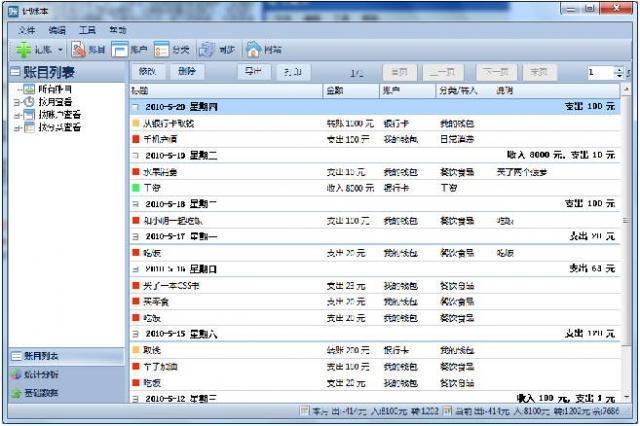Click yellow square icon of 从银行卡取钱 entry
This screenshot has width=640, height=426.
coord(136,123)
